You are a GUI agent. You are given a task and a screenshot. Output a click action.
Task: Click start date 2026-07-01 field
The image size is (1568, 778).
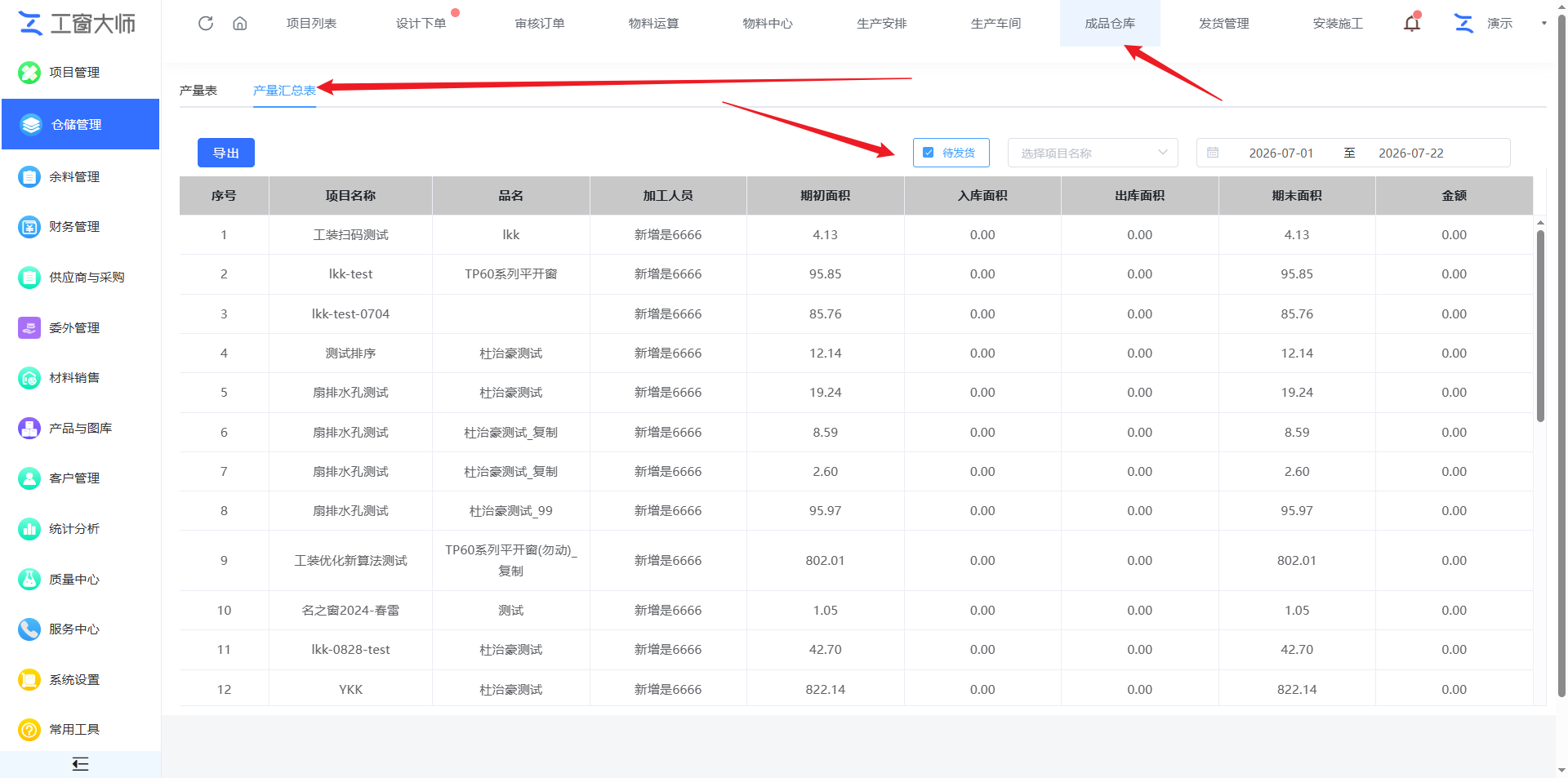(x=1281, y=153)
